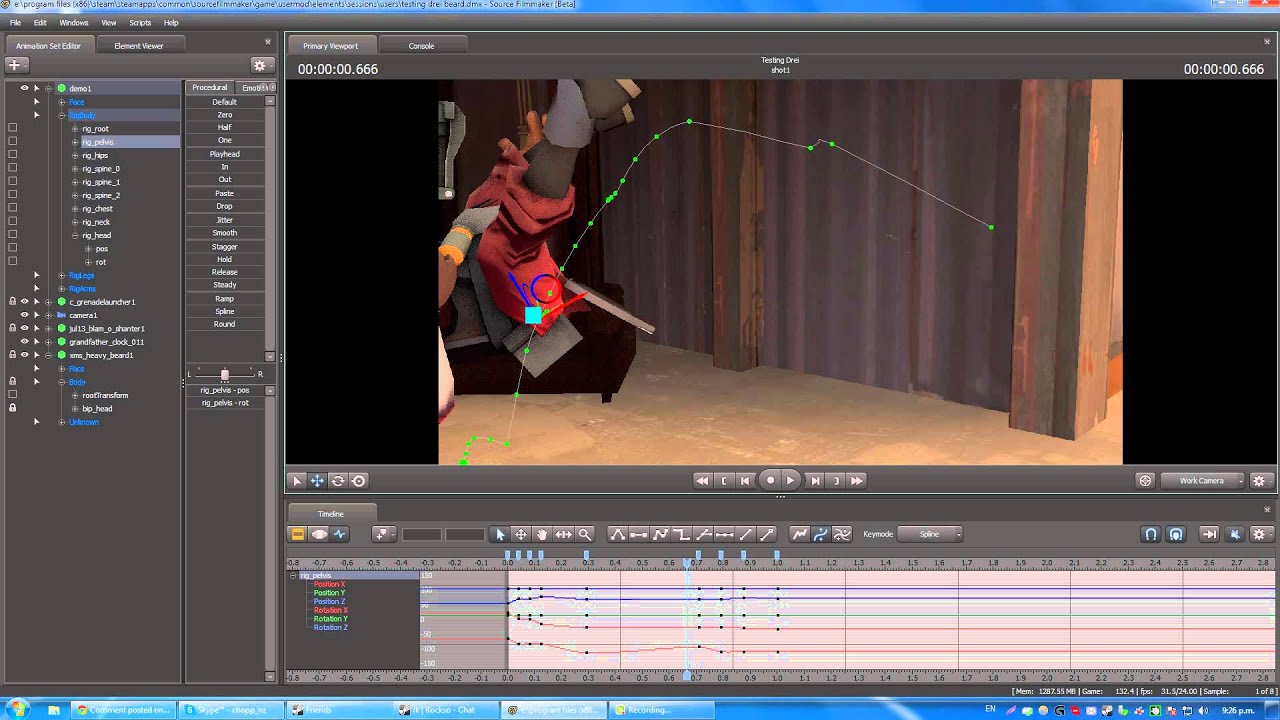The height and width of the screenshot is (720, 1280).
Task: Open the File menu
Action: (15, 22)
